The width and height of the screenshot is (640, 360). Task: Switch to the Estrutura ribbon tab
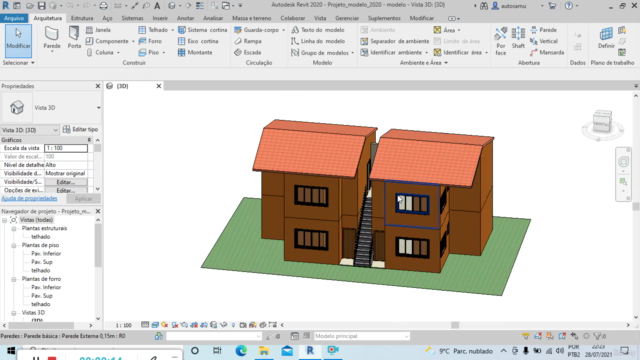coord(82,18)
